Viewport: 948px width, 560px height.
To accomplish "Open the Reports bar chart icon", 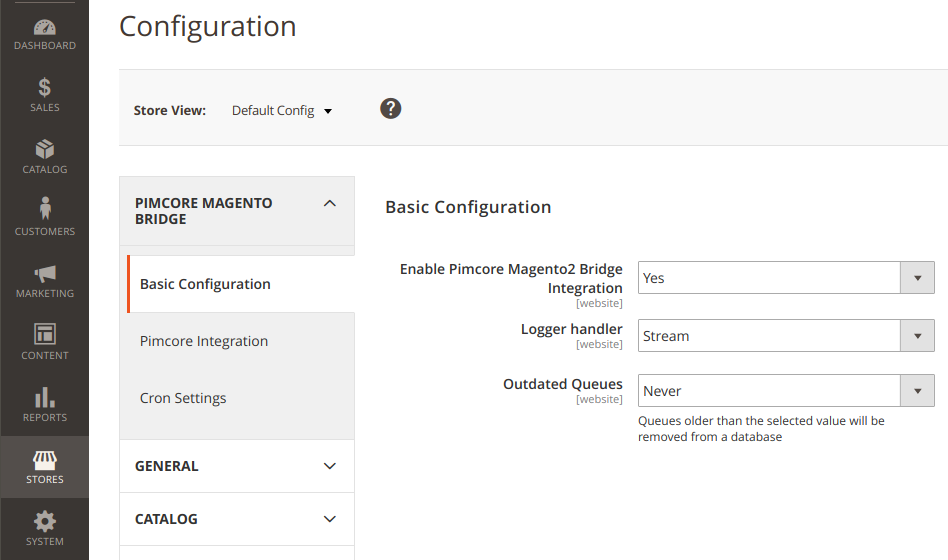I will click(x=44, y=397).
